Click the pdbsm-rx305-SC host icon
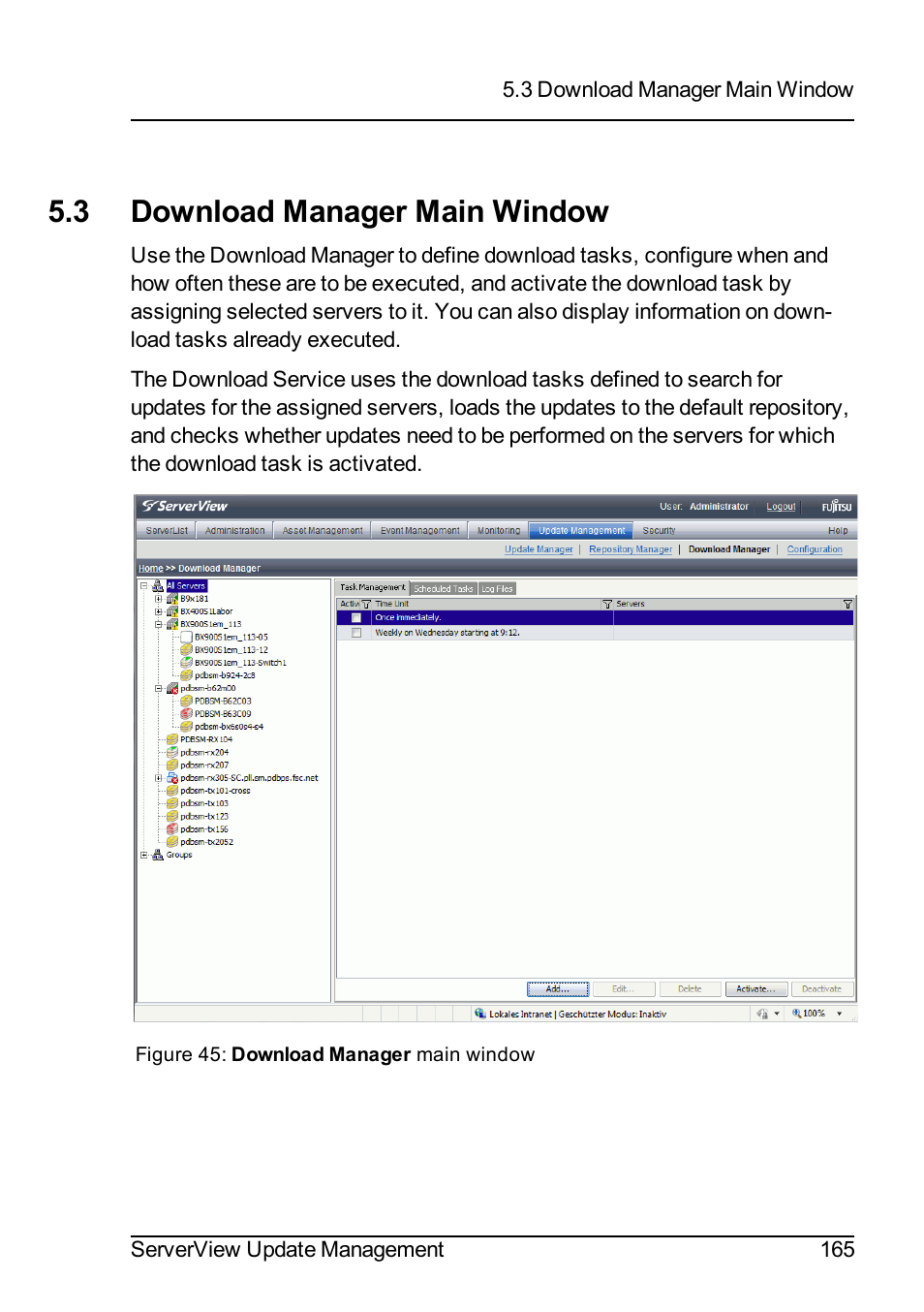The width and height of the screenshot is (924, 1312). point(172,778)
